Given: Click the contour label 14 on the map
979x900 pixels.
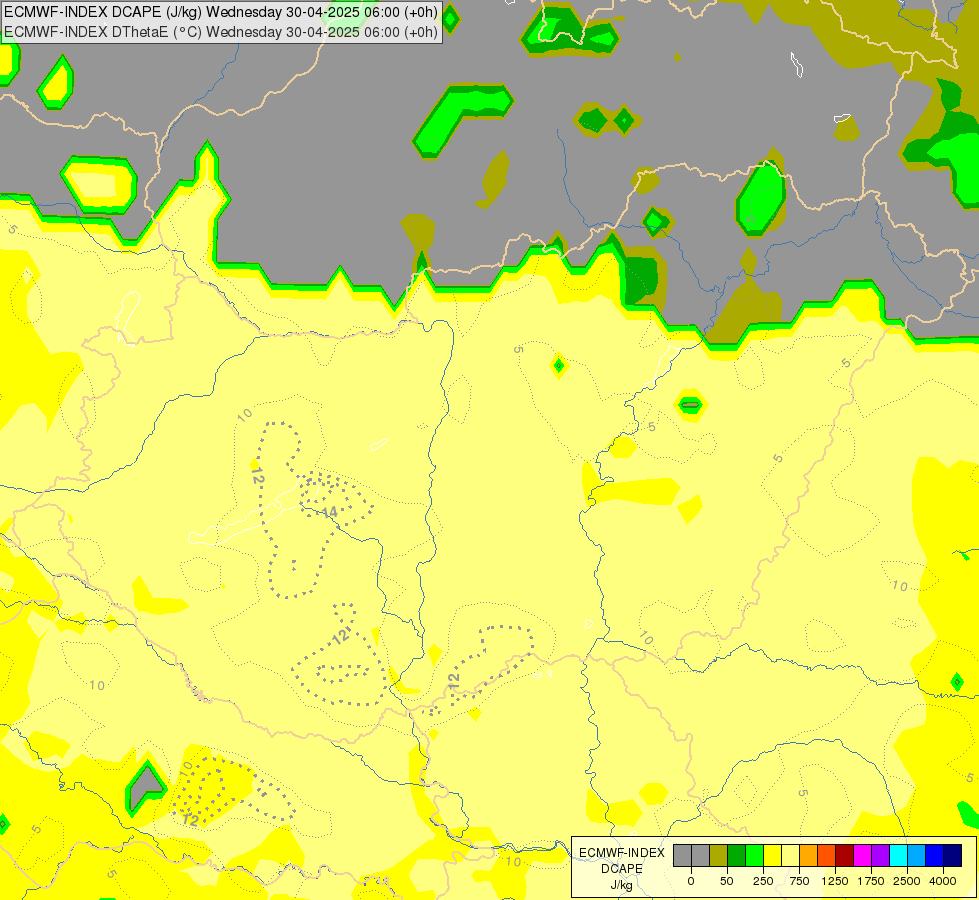Looking at the screenshot, I should click(330, 513).
